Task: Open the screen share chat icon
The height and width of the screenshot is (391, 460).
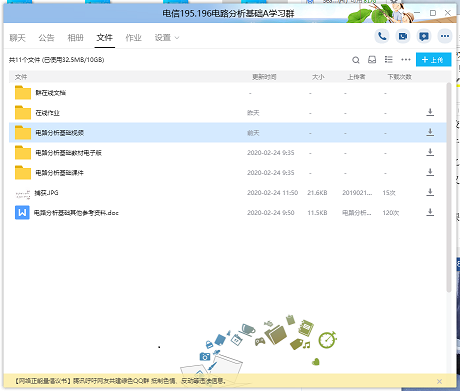Action: pyautogui.click(x=424, y=36)
